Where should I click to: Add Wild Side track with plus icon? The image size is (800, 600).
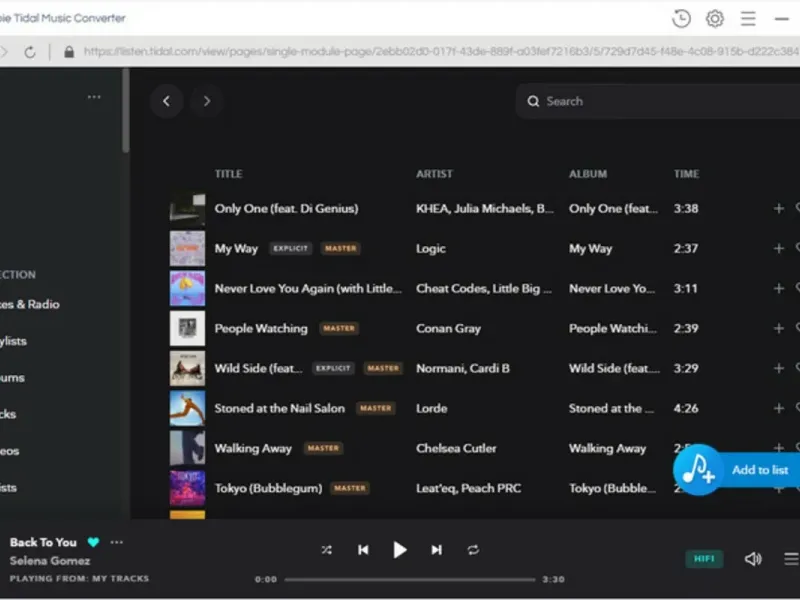coord(779,368)
